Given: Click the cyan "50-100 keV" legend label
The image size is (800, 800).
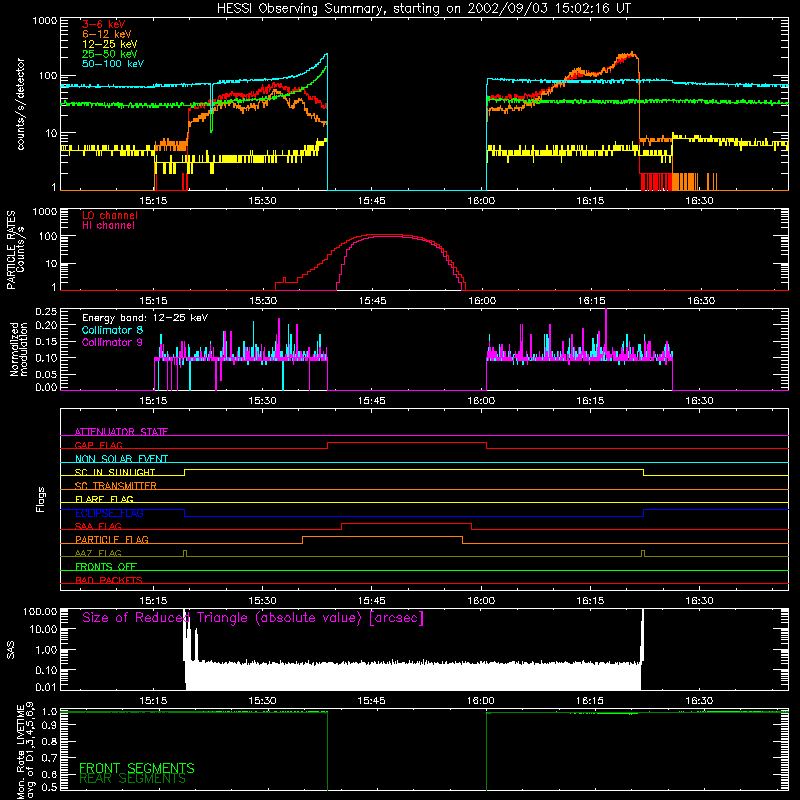Looking at the screenshot, I should pos(113,64).
